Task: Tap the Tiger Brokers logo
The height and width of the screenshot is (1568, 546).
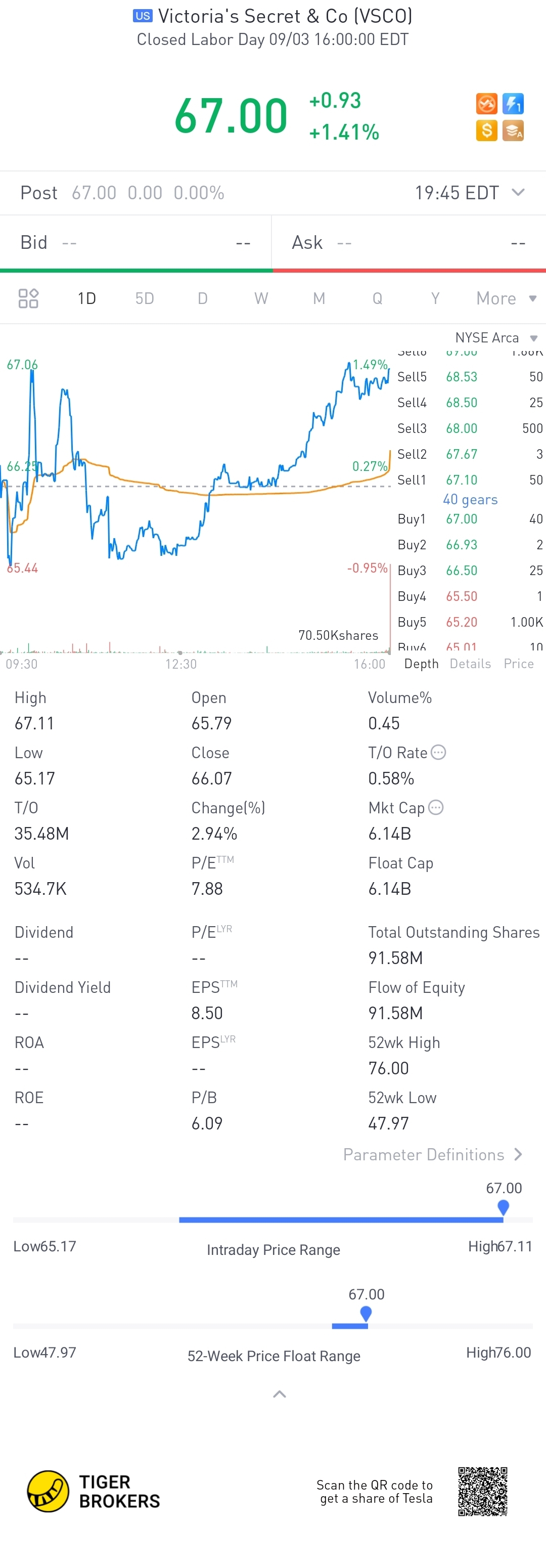Action: point(94,1491)
